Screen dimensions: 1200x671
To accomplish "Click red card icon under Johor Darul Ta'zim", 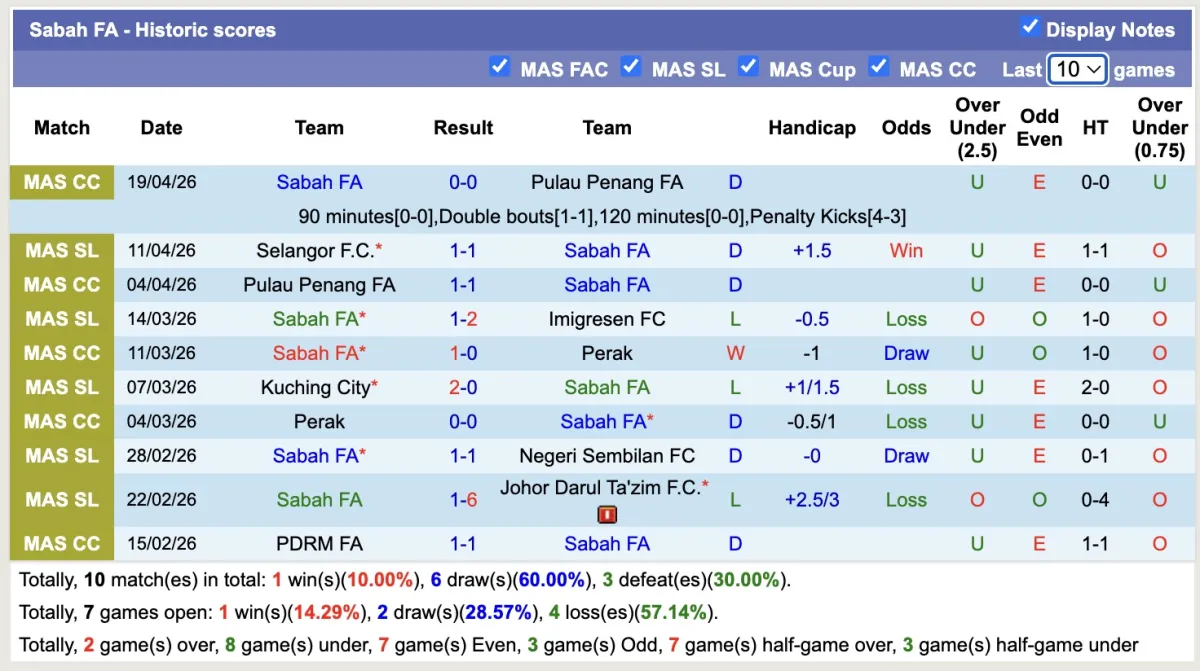I will point(607,515).
